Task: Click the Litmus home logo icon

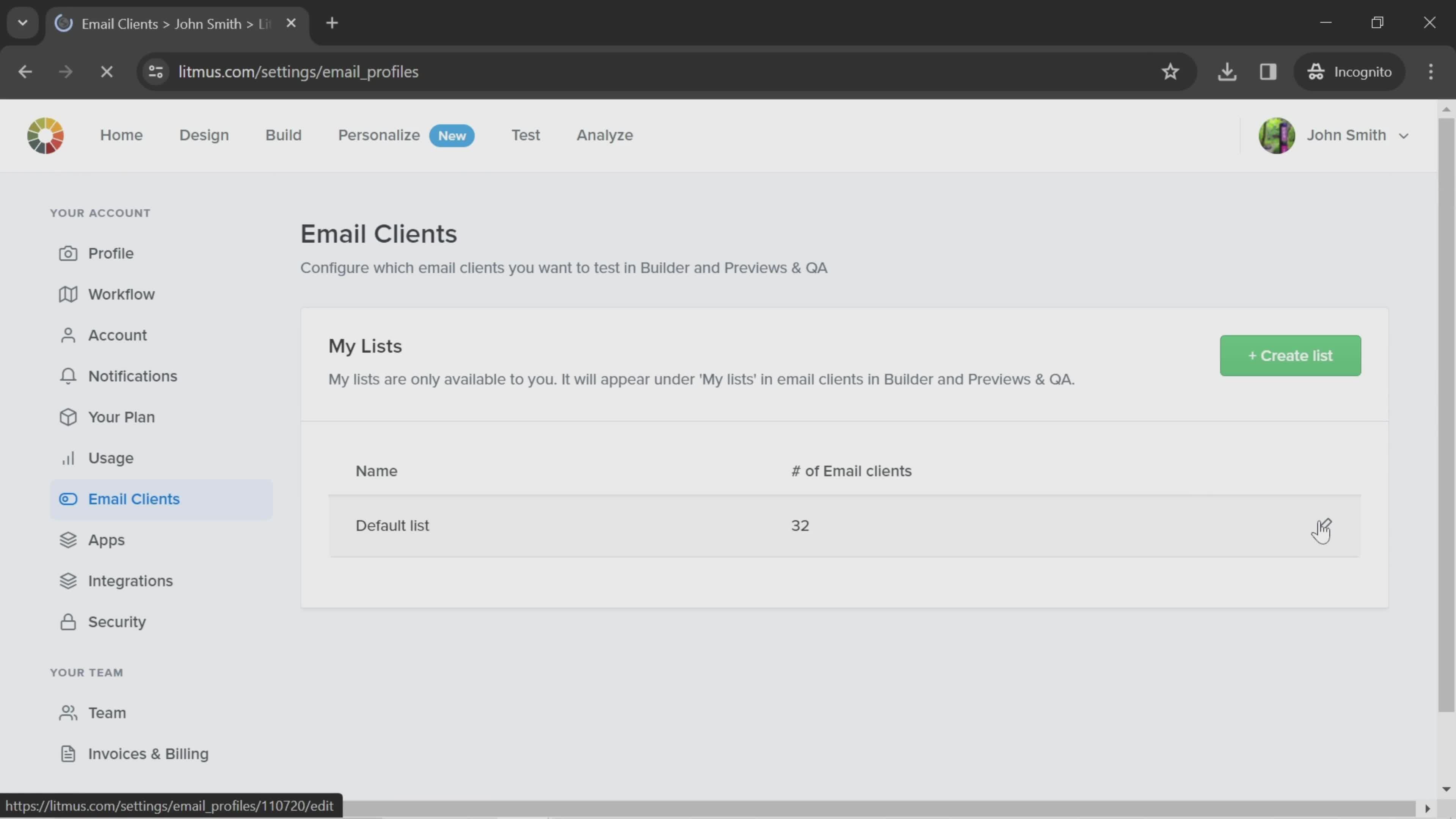Action: tap(46, 135)
